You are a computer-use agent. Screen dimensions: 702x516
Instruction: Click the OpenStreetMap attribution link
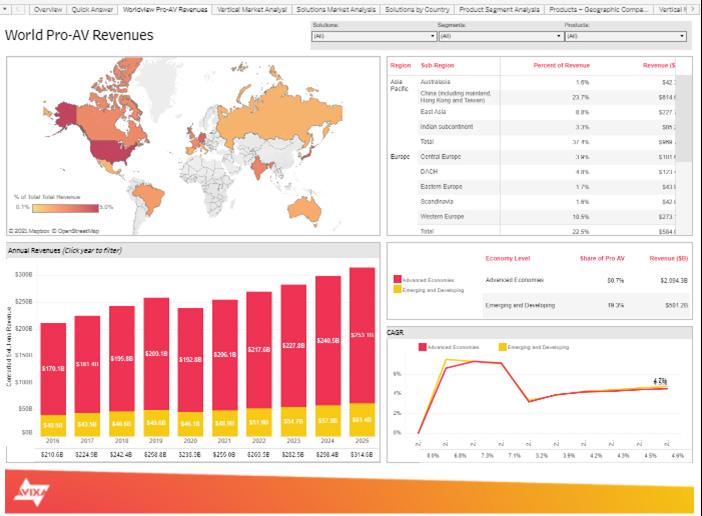79,231
